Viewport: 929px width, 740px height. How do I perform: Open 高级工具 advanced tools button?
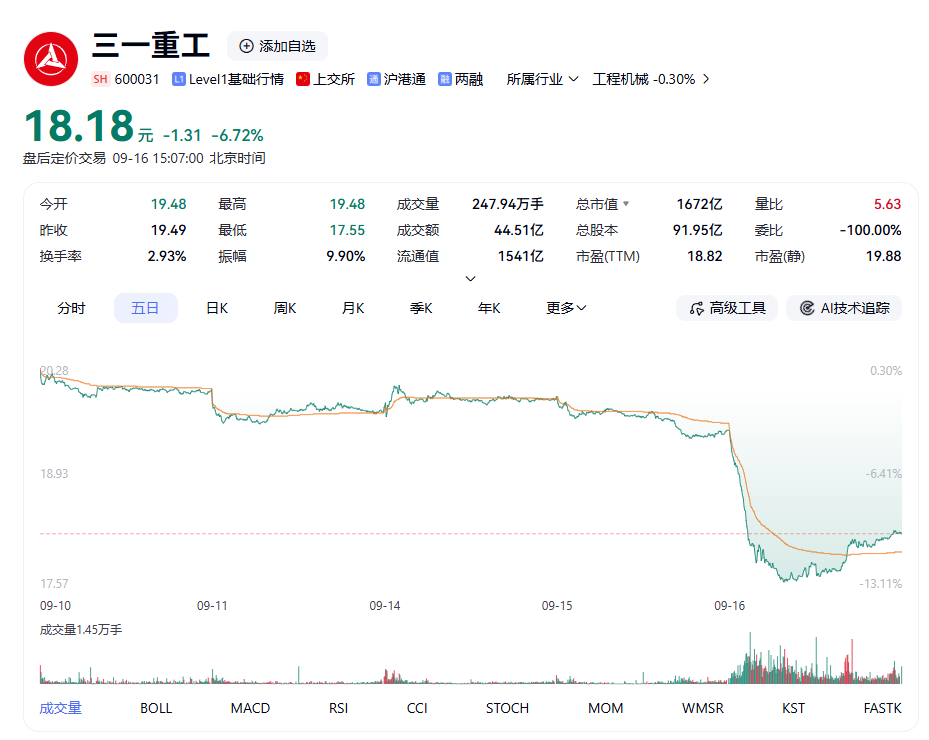727,308
